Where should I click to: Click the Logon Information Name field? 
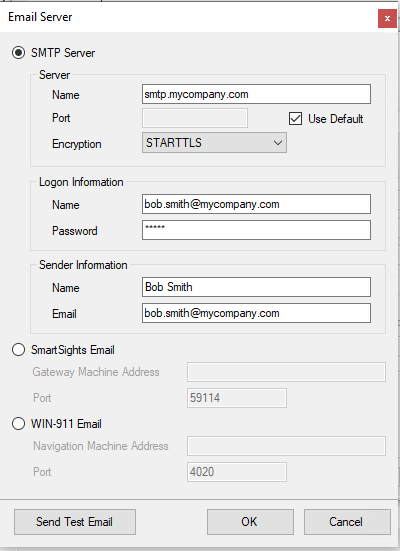256,204
